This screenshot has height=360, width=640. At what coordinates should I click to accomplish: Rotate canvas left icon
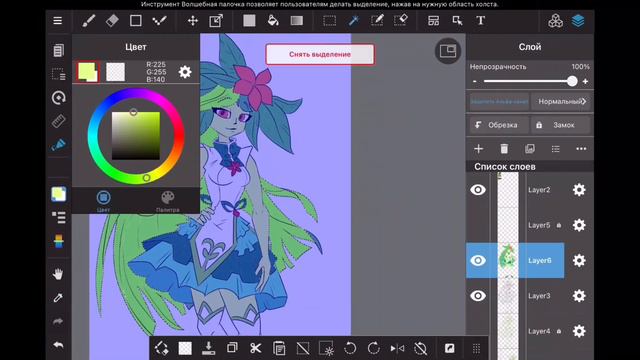pos(350,348)
